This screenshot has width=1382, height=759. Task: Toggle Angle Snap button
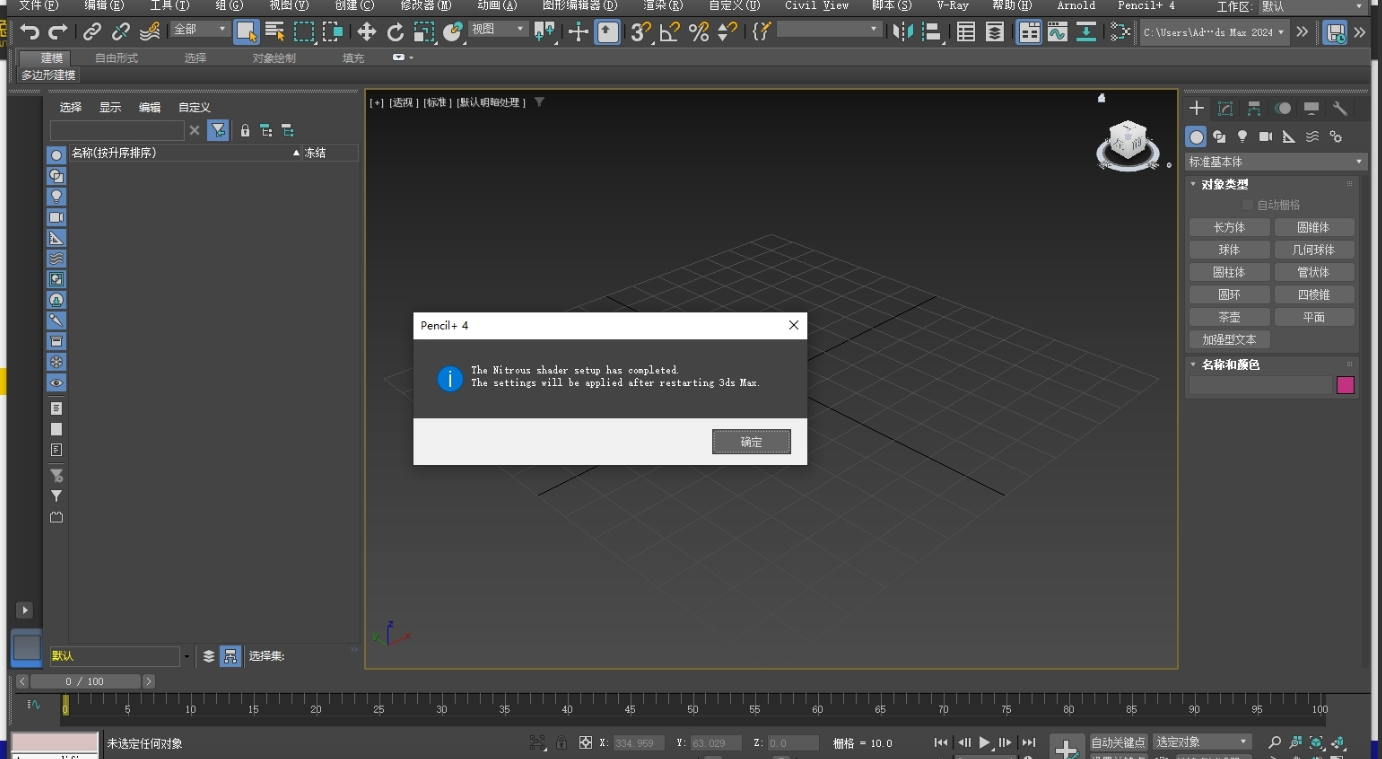click(670, 32)
